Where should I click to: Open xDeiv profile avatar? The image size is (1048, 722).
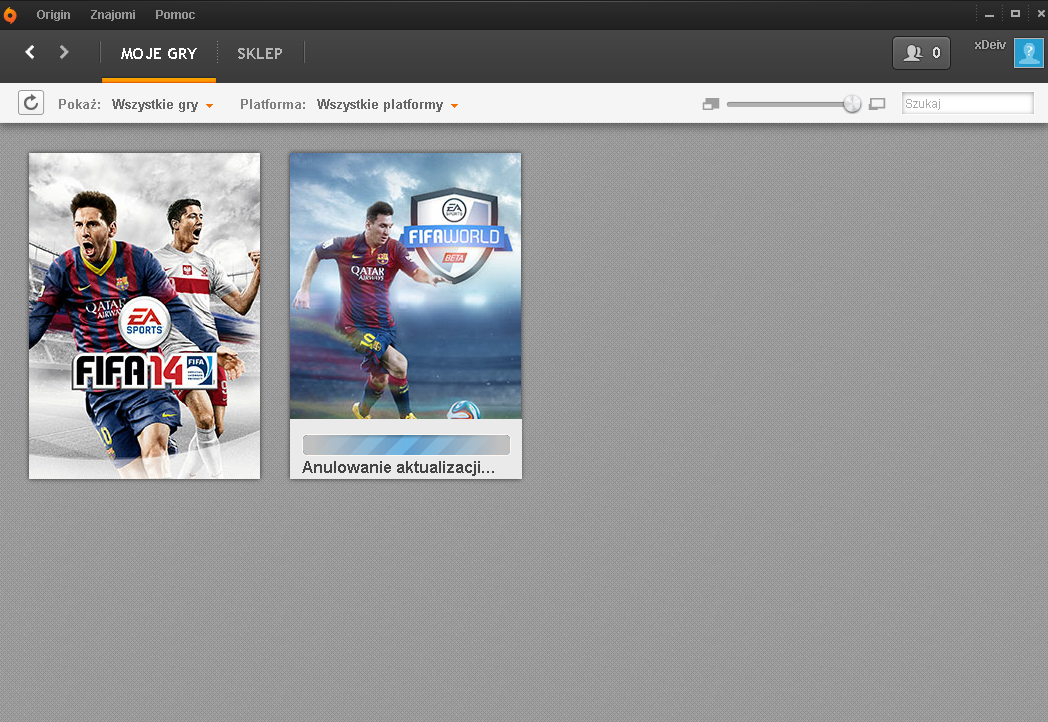(1028, 53)
